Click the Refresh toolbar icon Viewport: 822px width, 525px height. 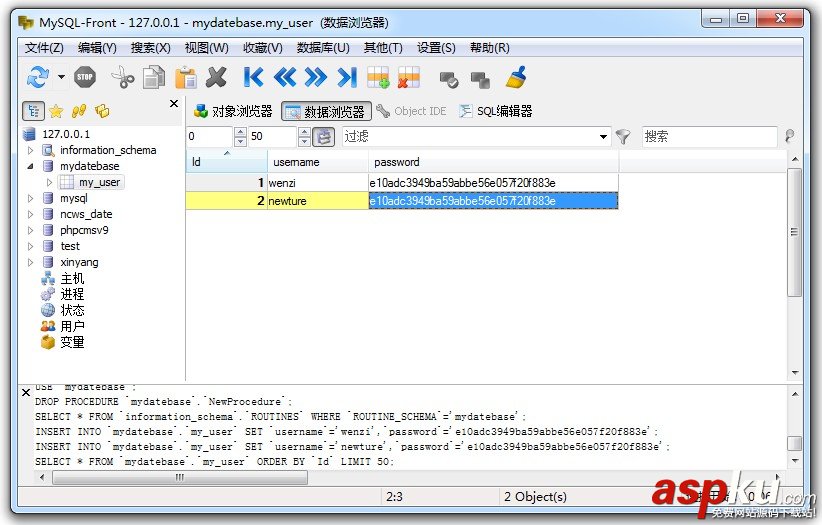click(38, 78)
